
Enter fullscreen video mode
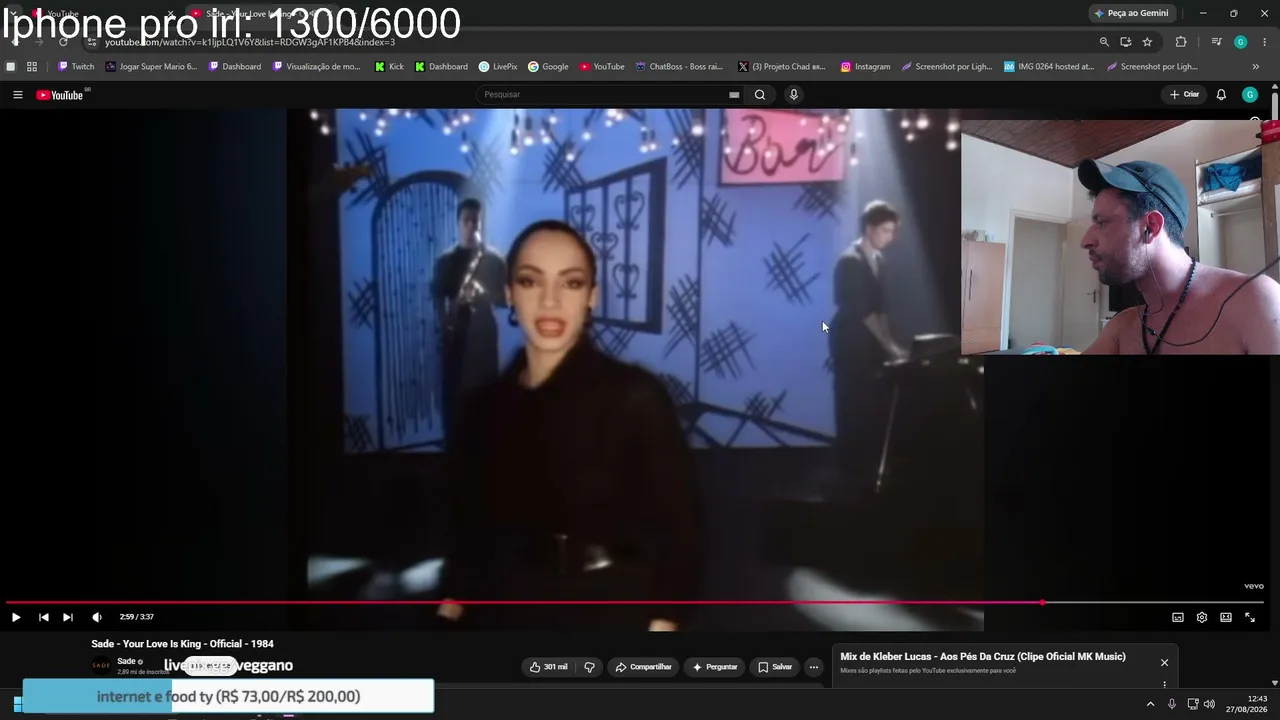pyautogui.click(x=1250, y=617)
